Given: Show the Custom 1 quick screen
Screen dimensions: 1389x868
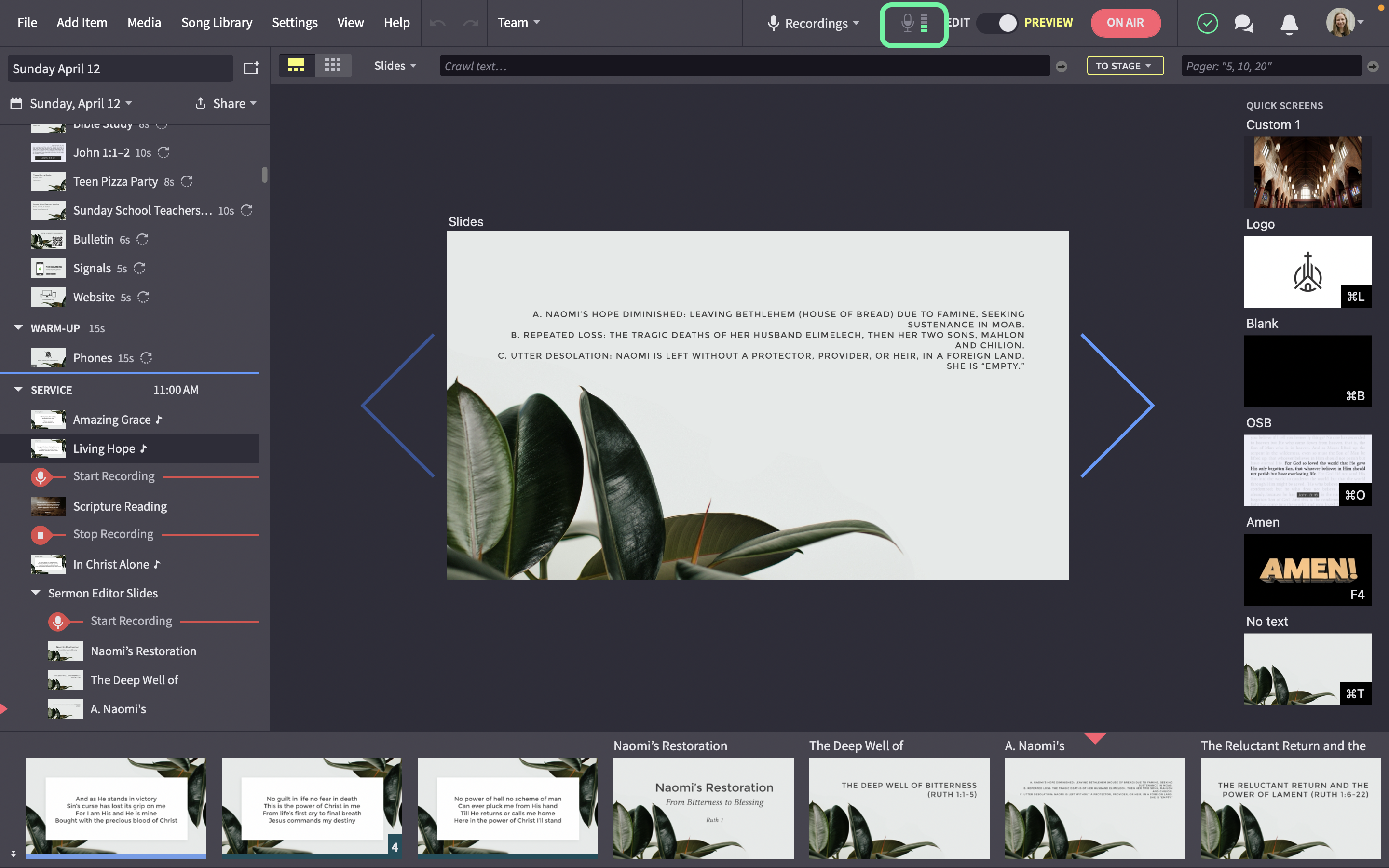Looking at the screenshot, I should click(x=1307, y=172).
